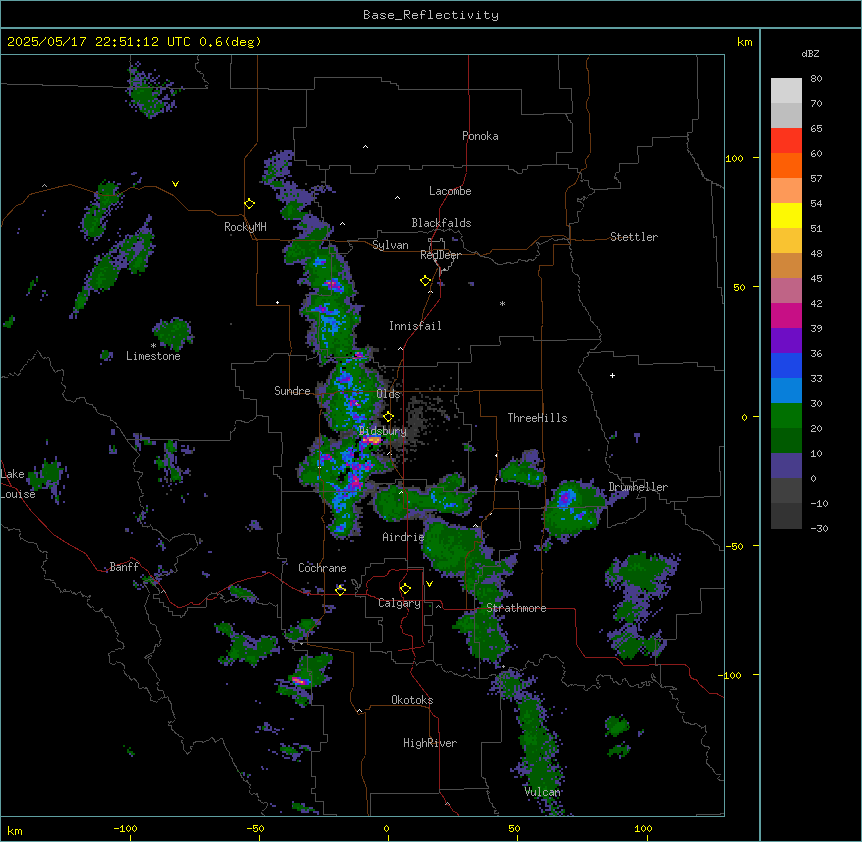
Task: Click the Limestone label
Action: (153, 356)
